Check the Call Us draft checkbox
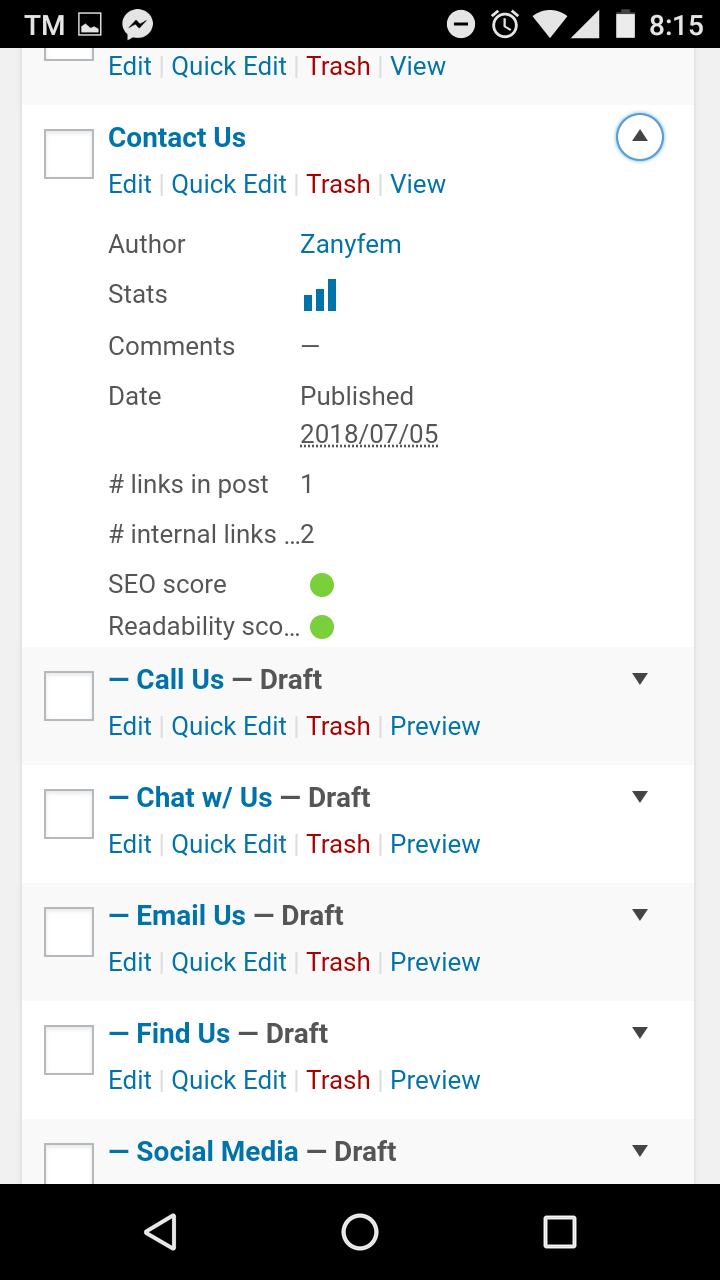This screenshot has height=1280, width=720. point(69,696)
